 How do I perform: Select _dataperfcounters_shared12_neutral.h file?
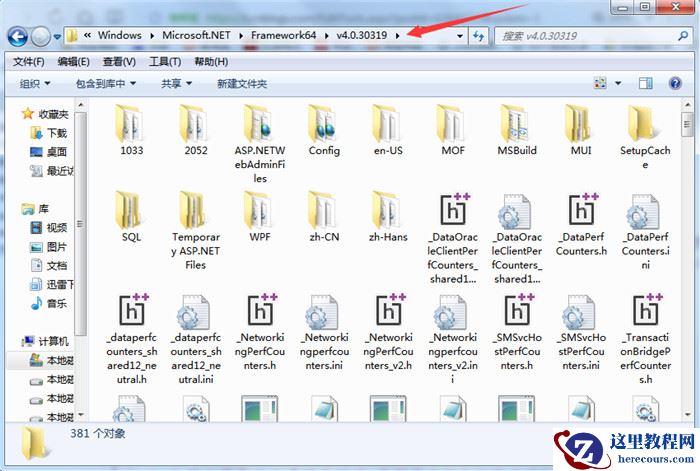[x=131, y=339]
